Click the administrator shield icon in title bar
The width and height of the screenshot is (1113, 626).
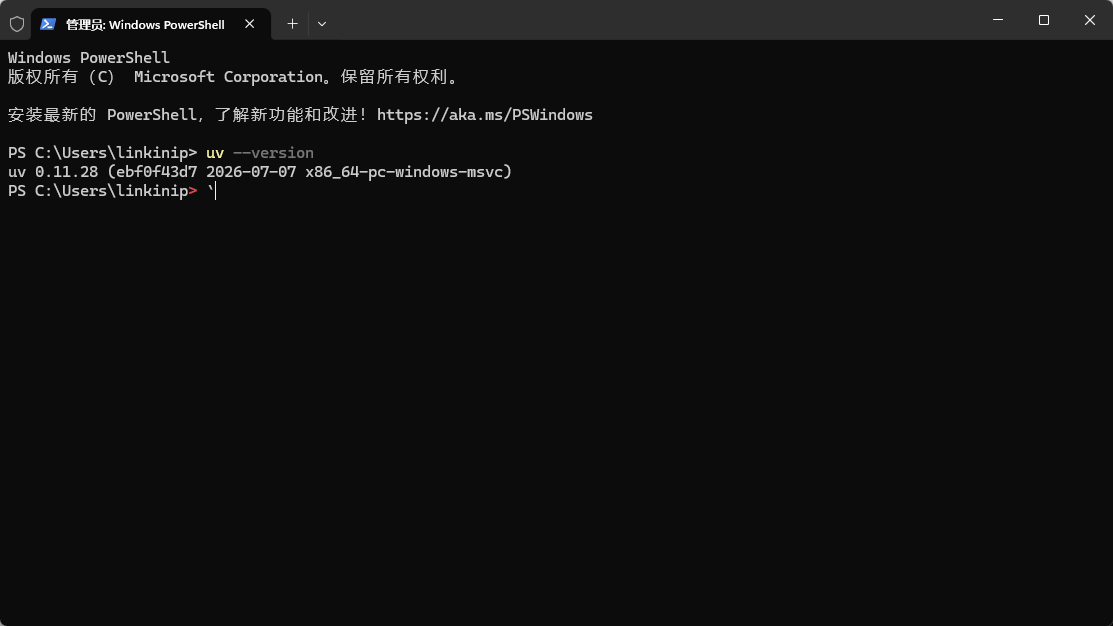tap(17, 24)
